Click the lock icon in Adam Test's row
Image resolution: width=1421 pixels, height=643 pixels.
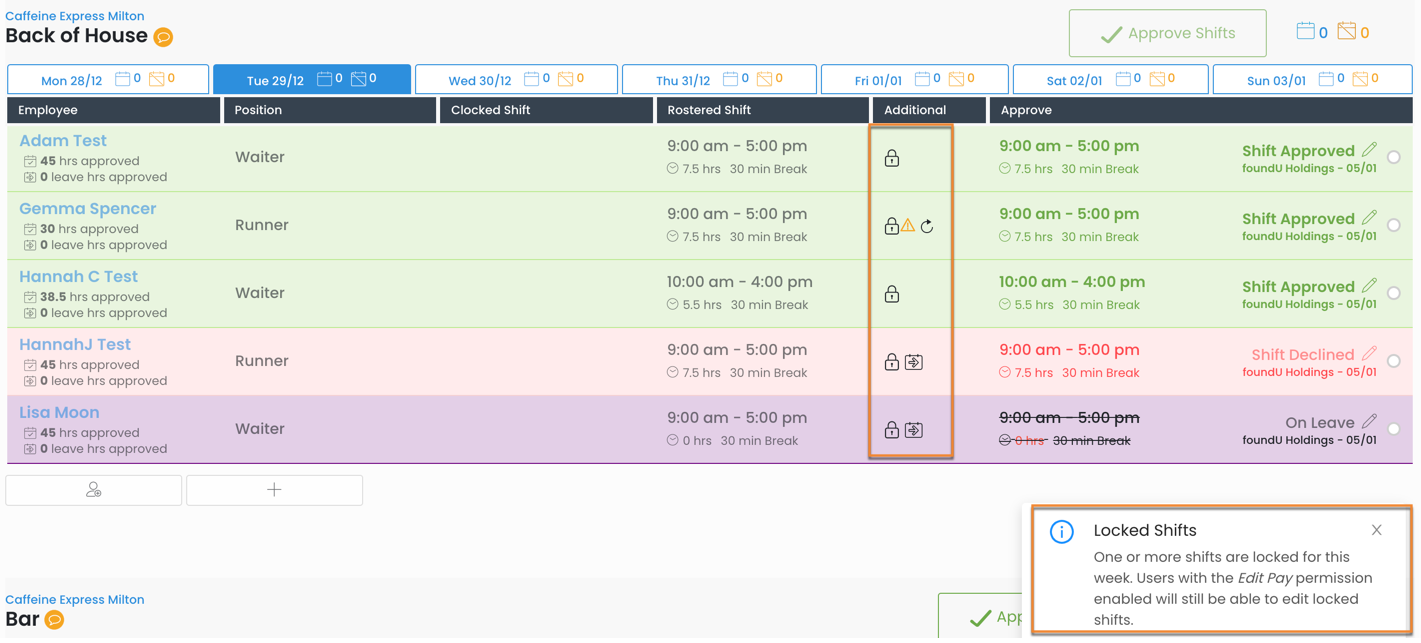click(x=891, y=158)
